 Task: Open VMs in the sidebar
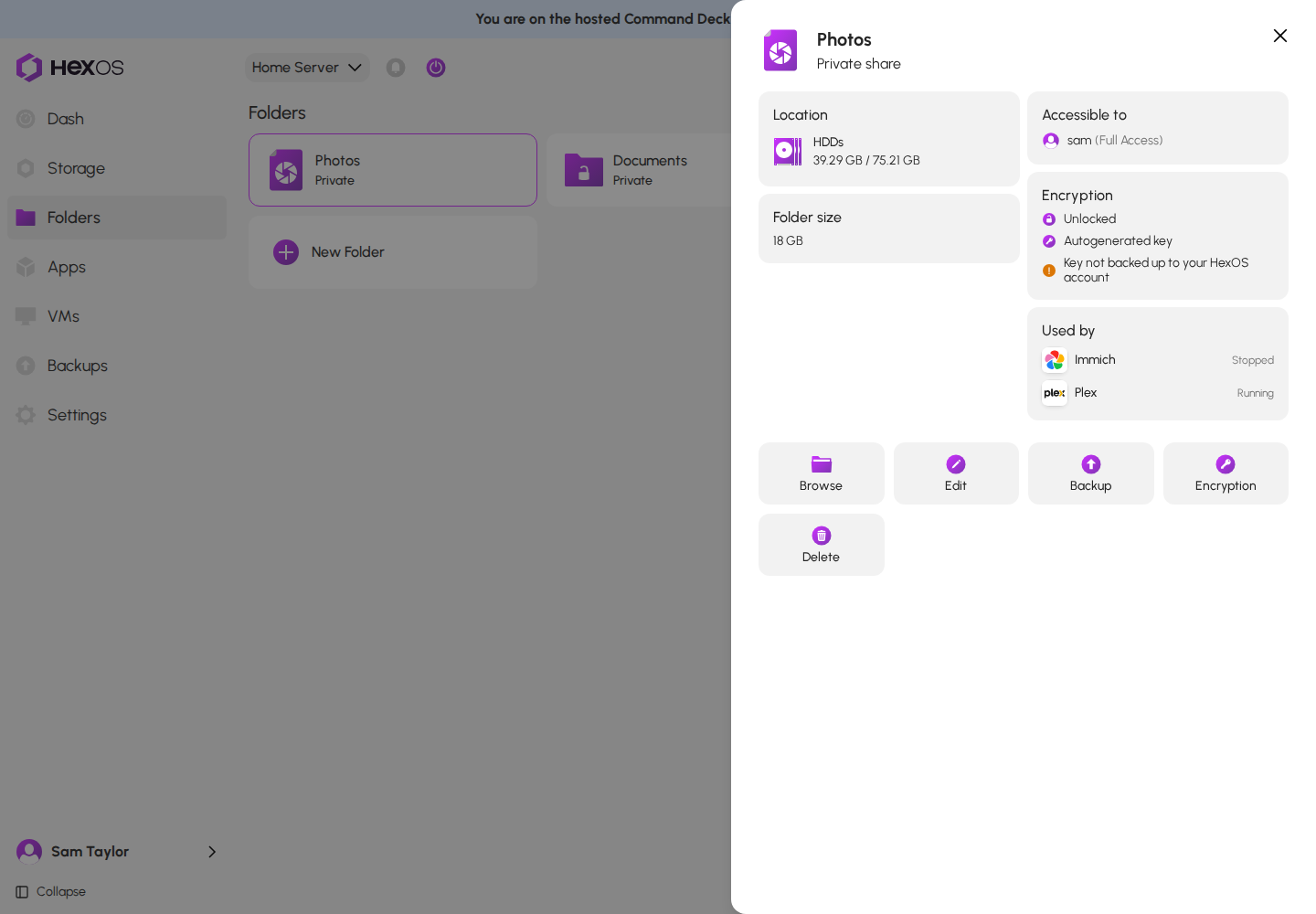pos(117,316)
